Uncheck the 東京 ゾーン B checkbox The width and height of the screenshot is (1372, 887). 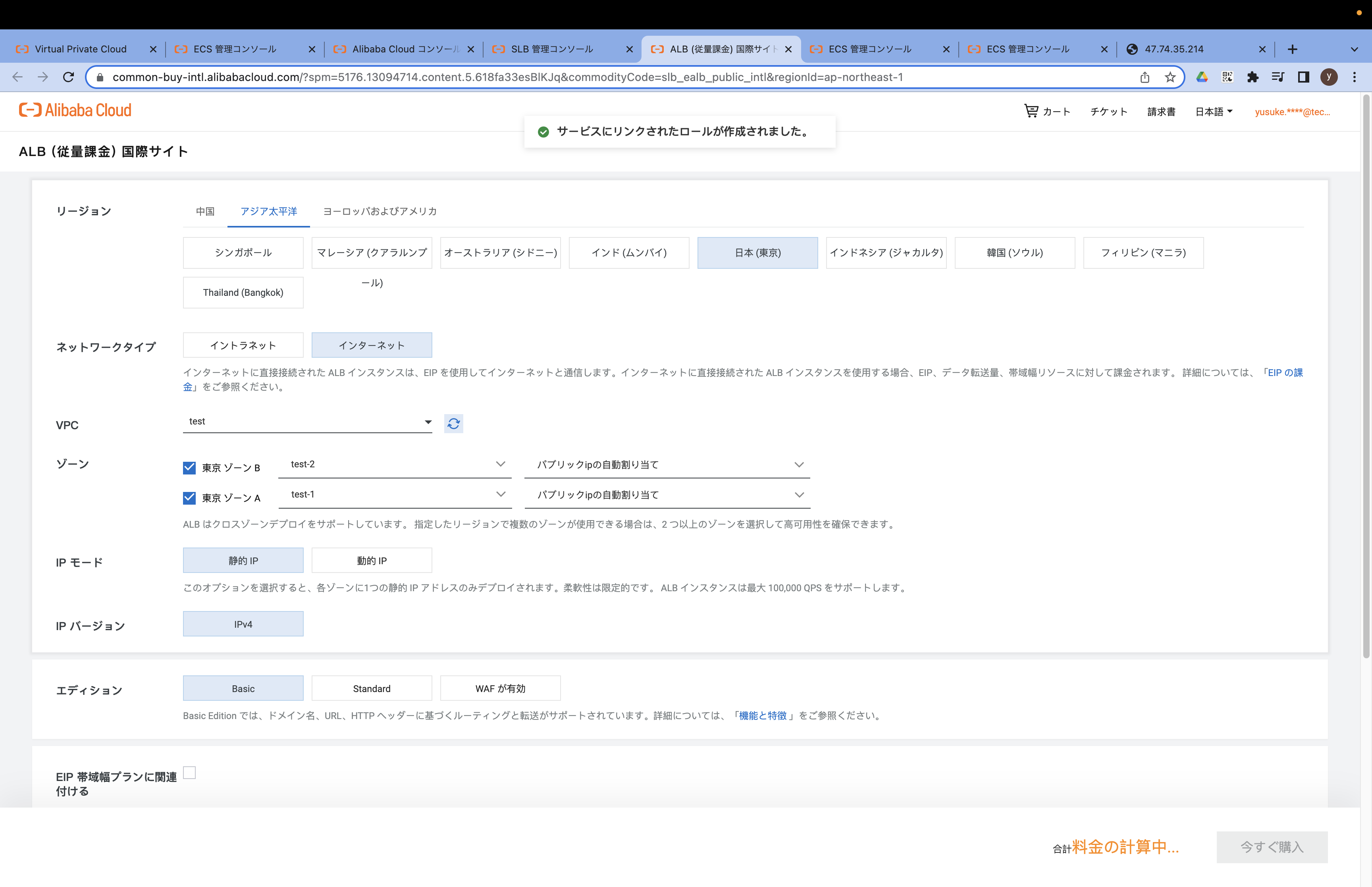point(189,468)
